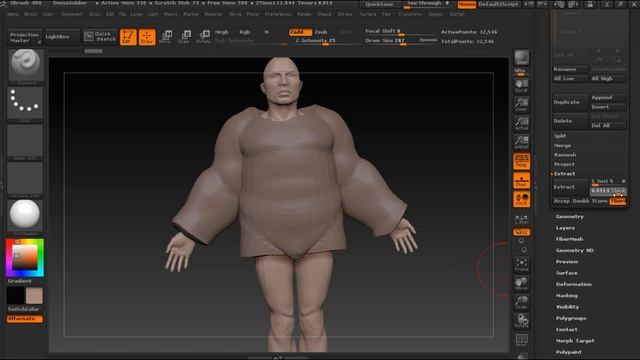Image resolution: width=640 pixels, height=360 pixels.
Task: Open the Quick Sketch tool
Action: coord(100,37)
